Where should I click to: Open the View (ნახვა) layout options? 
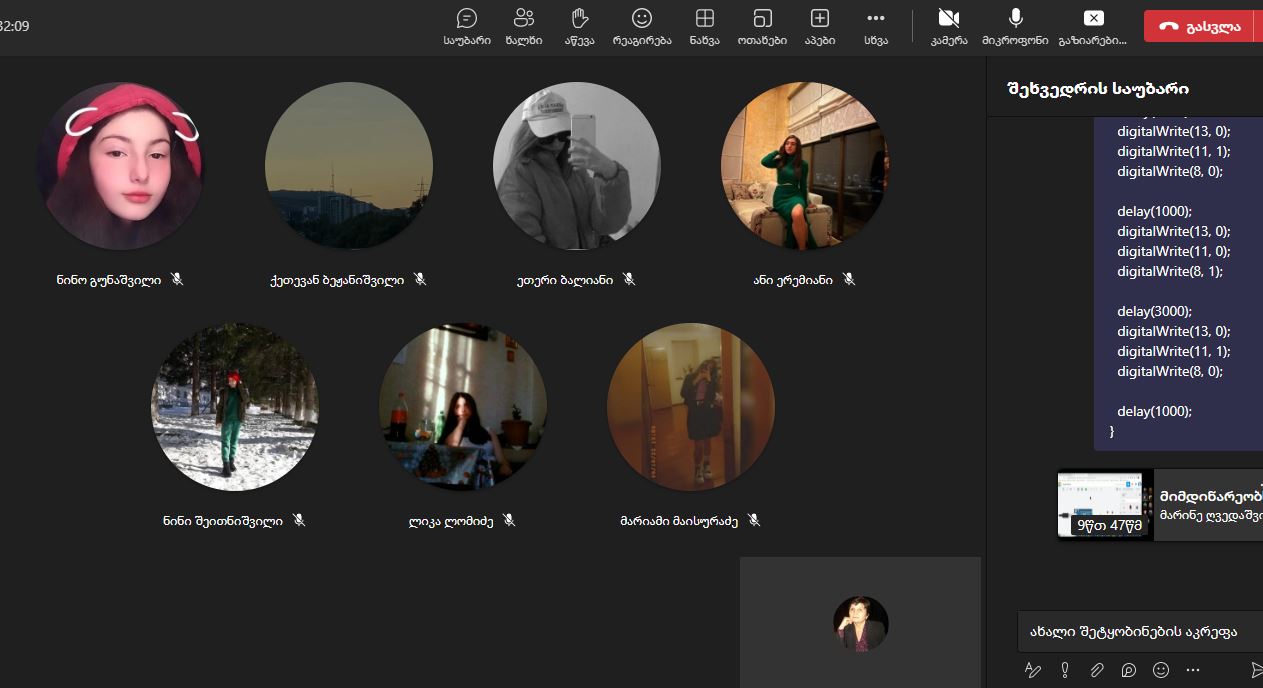(704, 26)
